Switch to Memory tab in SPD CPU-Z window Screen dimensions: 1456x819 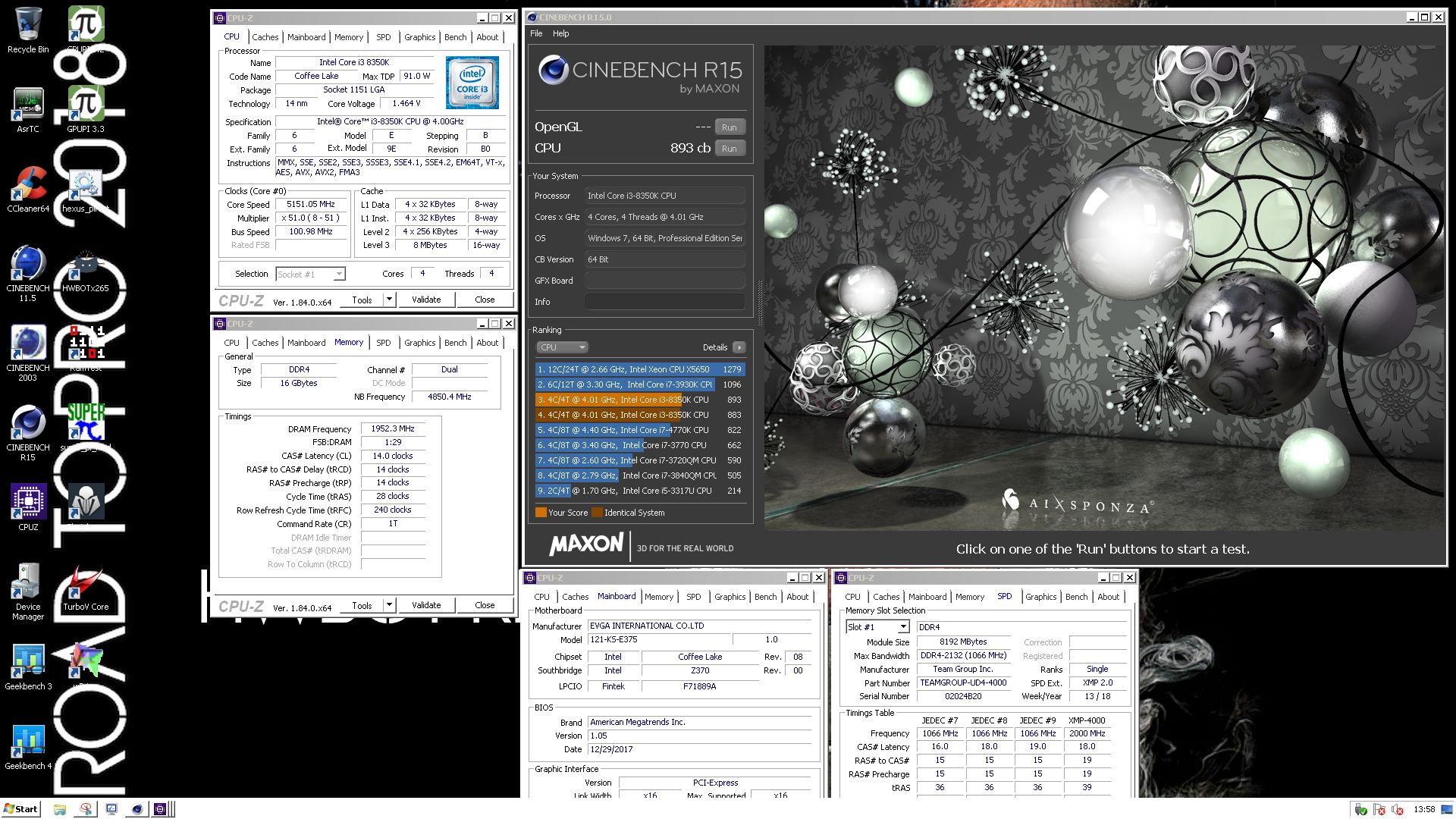[970, 597]
